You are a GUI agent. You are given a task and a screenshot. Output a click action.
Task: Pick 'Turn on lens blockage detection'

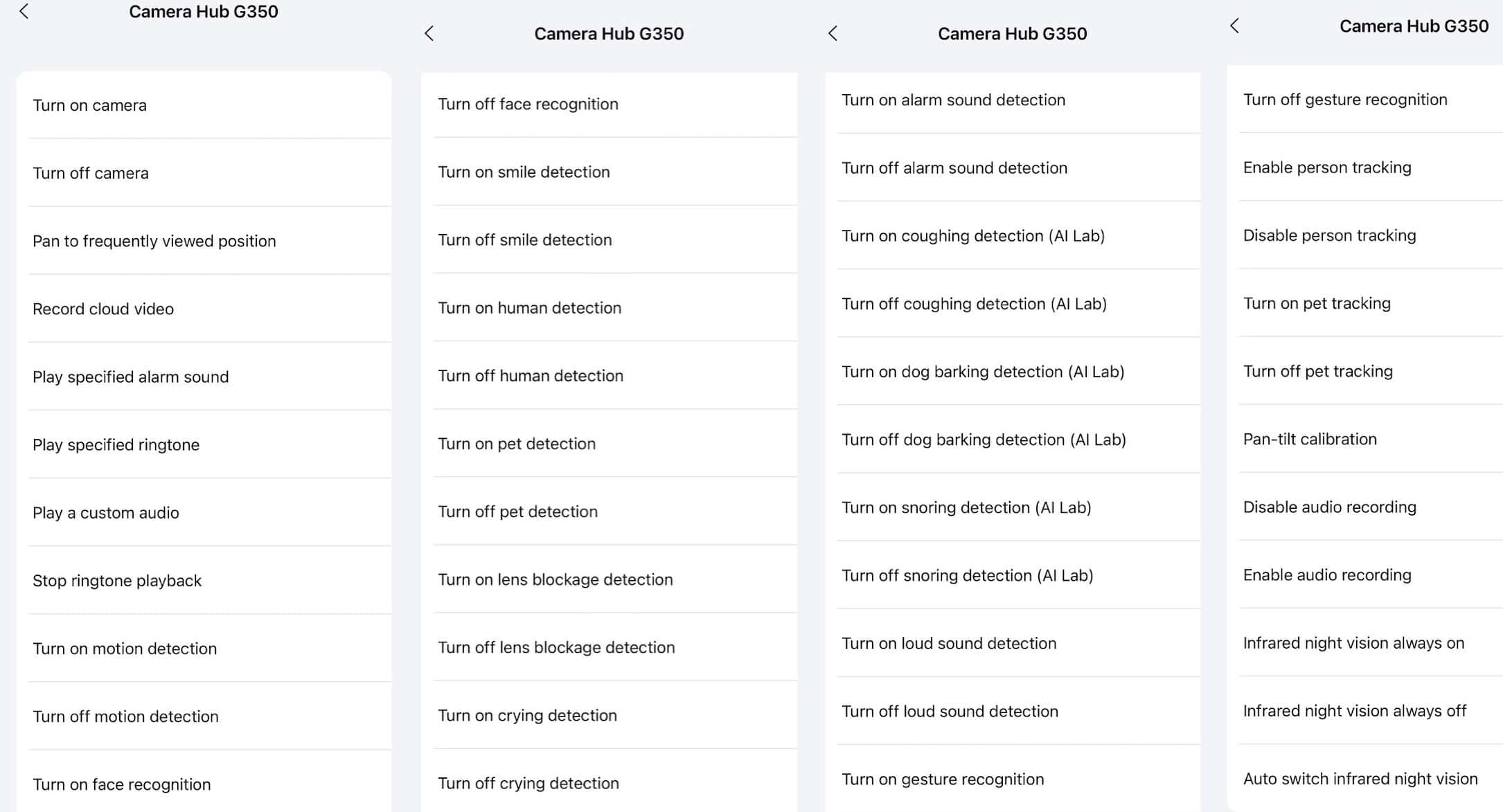point(555,579)
